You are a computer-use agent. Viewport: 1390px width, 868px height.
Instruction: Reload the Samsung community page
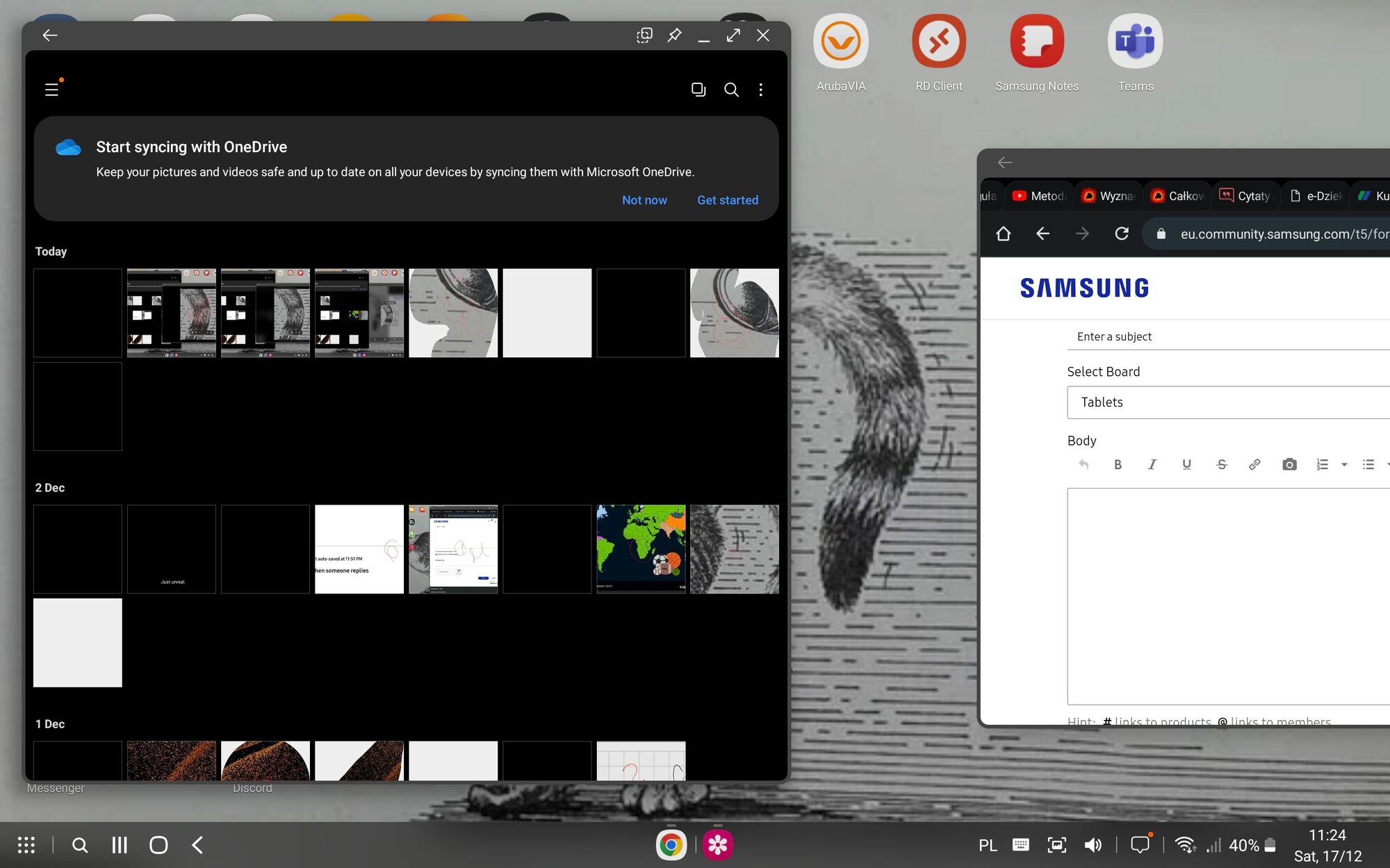1122,234
